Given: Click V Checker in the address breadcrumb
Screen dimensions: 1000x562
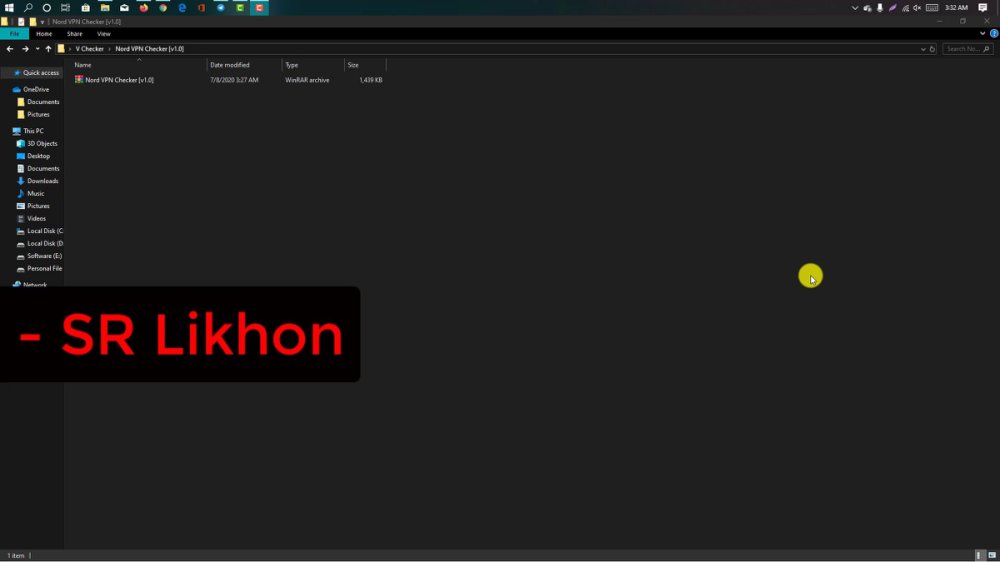Looking at the screenshot, I should click(89, 48).
